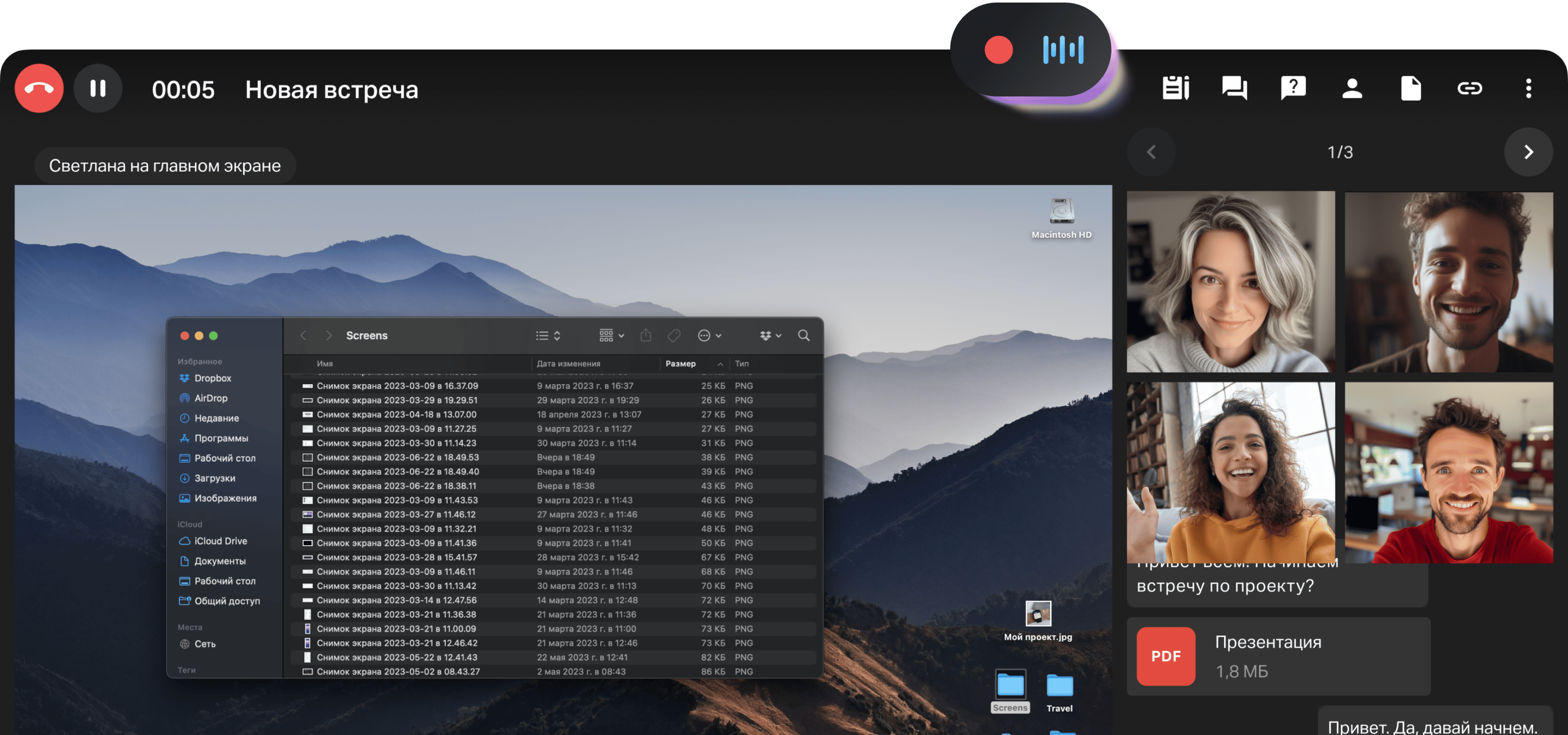Sort files by the Размер column
1568x735 pixels.
pyautogui.click(x=681, y=363)
